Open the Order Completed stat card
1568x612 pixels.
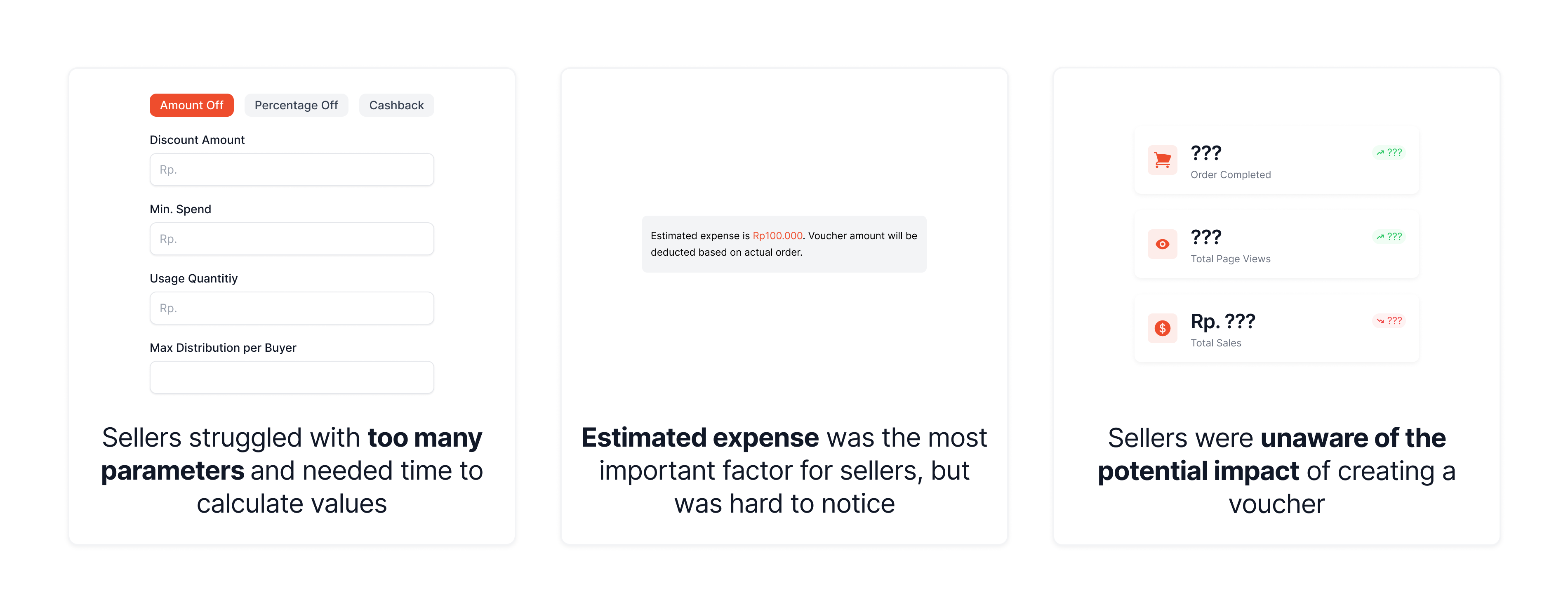point(1276,161)
